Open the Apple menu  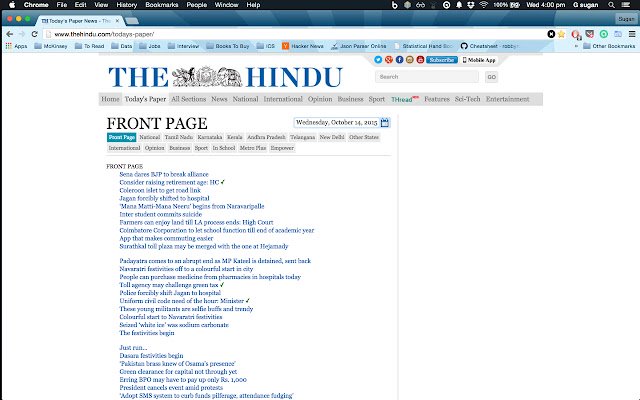[x=12, y=5]
